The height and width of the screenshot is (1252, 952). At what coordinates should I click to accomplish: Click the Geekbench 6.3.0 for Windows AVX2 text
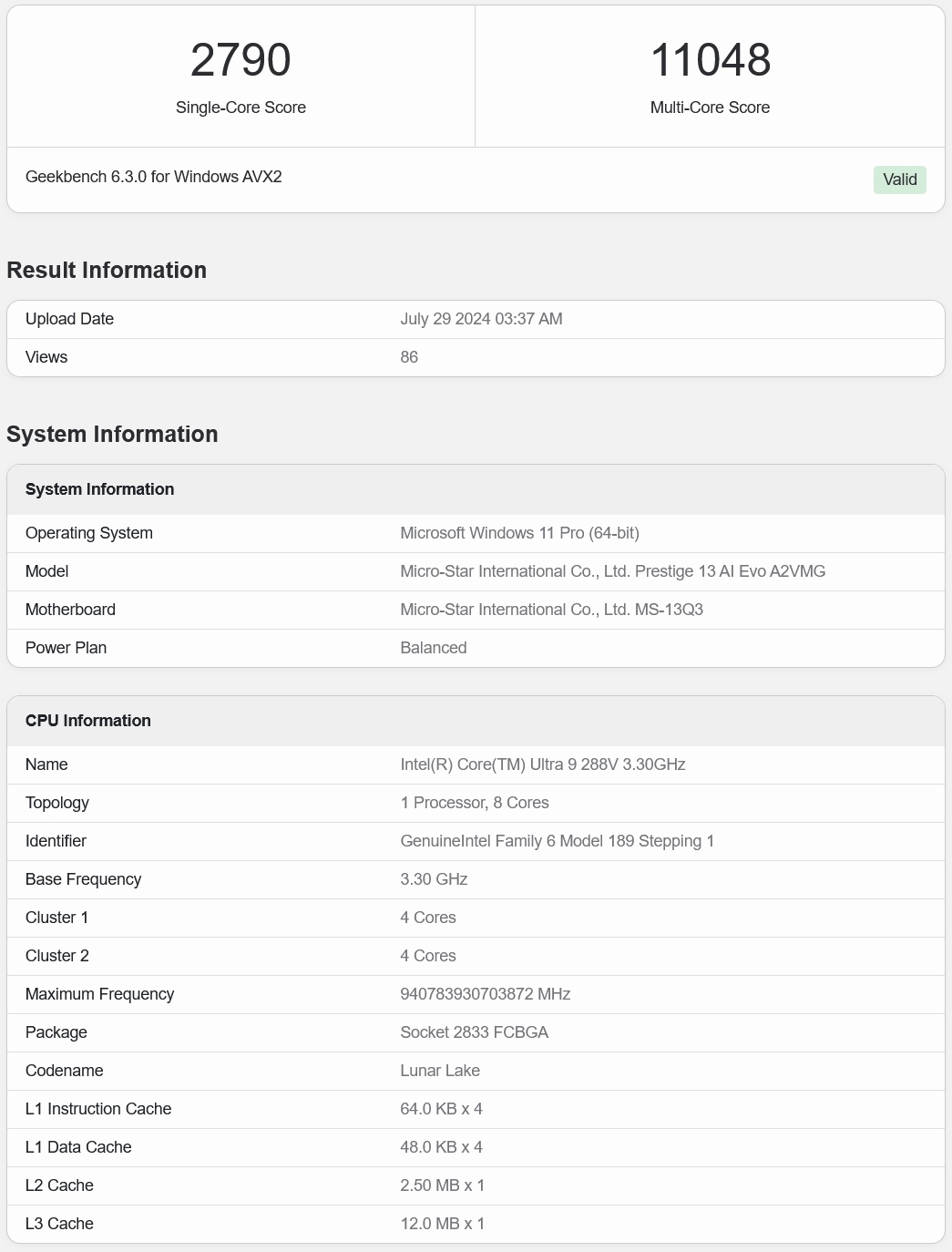pos(154,177)
